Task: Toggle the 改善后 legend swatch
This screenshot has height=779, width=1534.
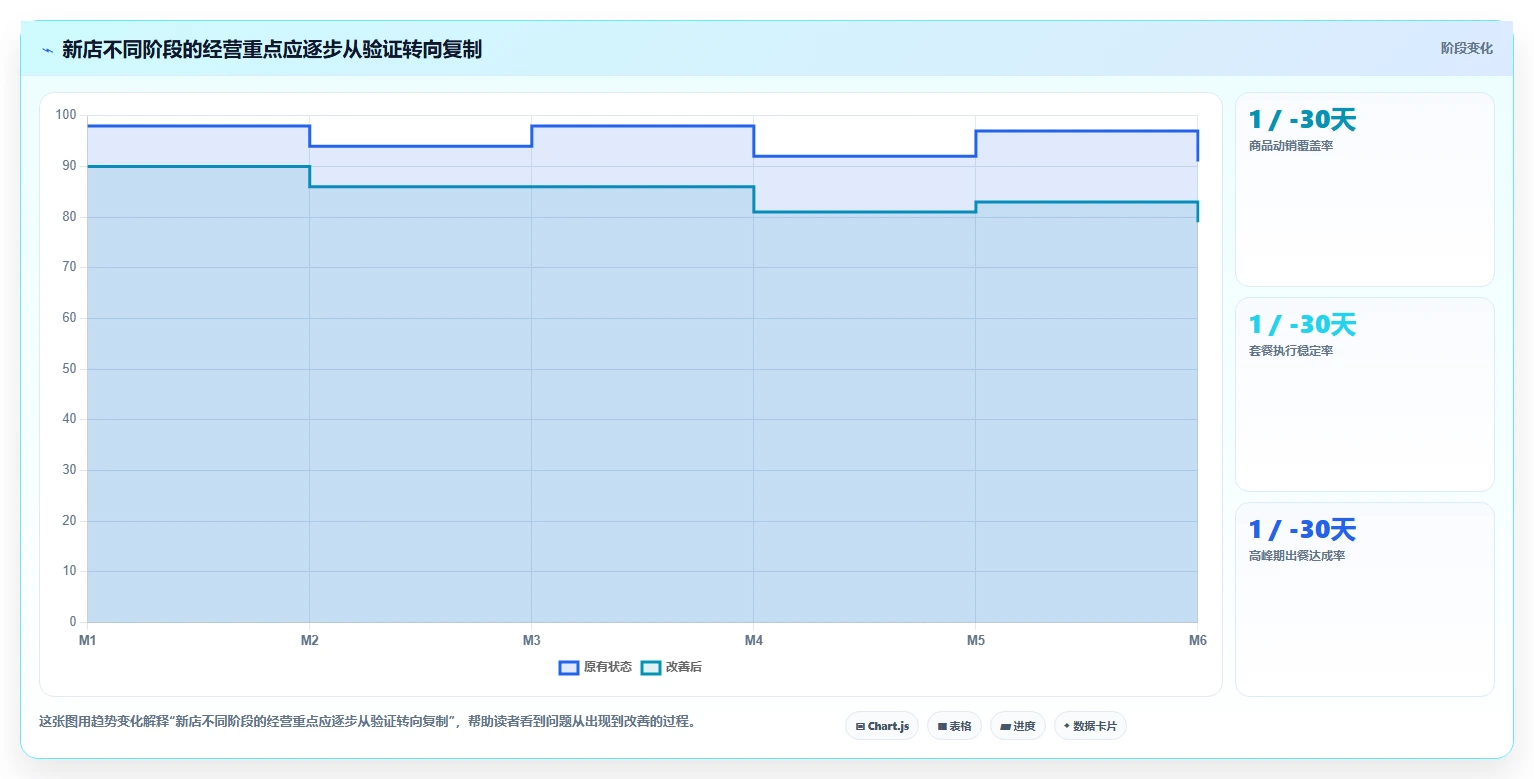Action: click(x=651, y=667)
